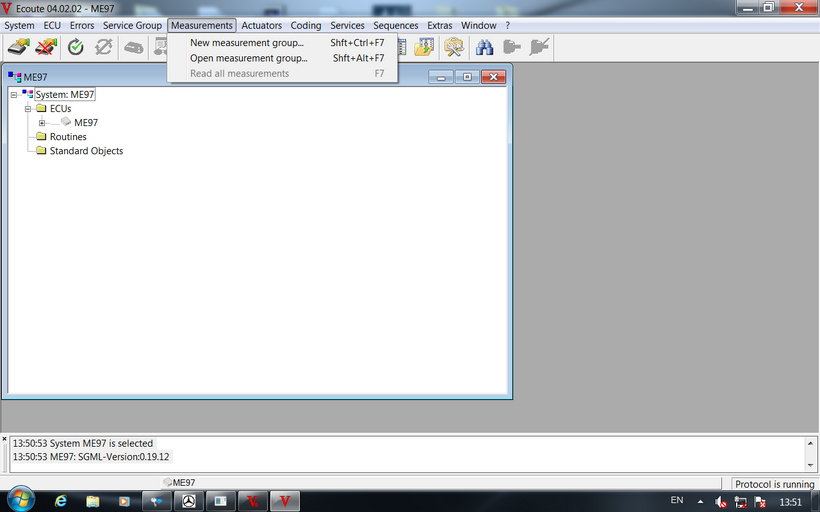Screen dimensions: 820x512
Task: Click the Routines folder icon
Action: click(x=41, y=136)
